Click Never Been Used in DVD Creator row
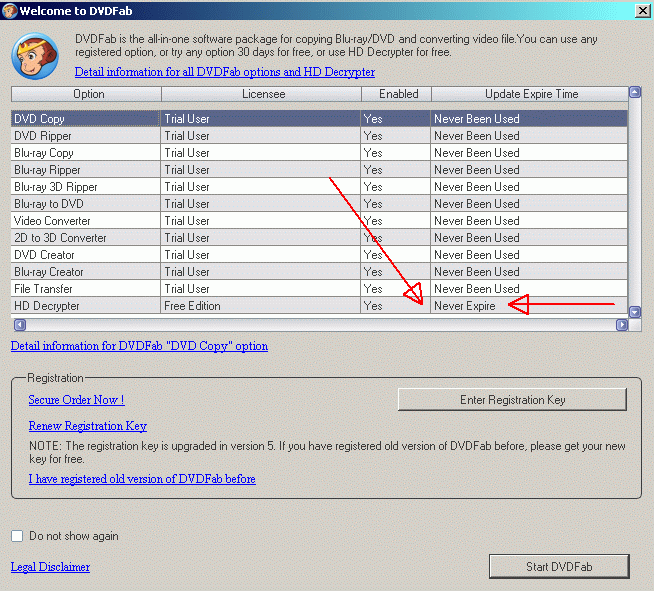The width and height of the screenshot is (654, 591). 528,255
